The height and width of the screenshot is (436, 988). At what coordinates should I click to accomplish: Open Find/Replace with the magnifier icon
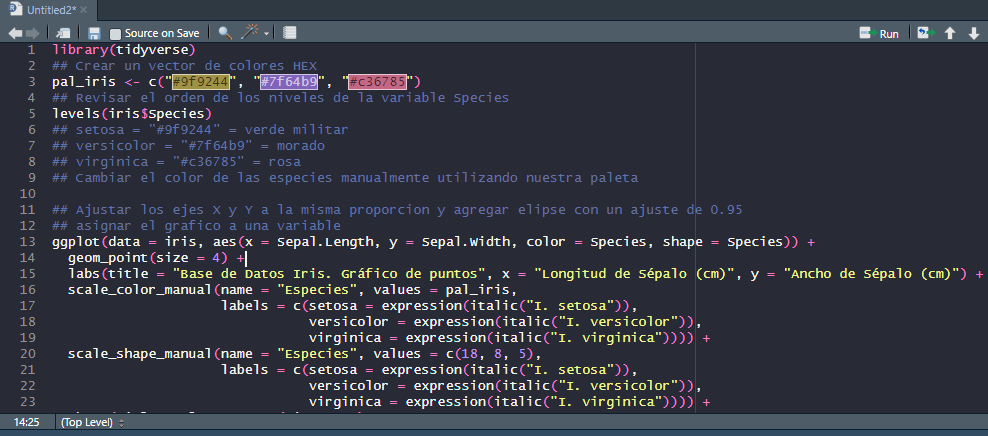tap(224, 33)
